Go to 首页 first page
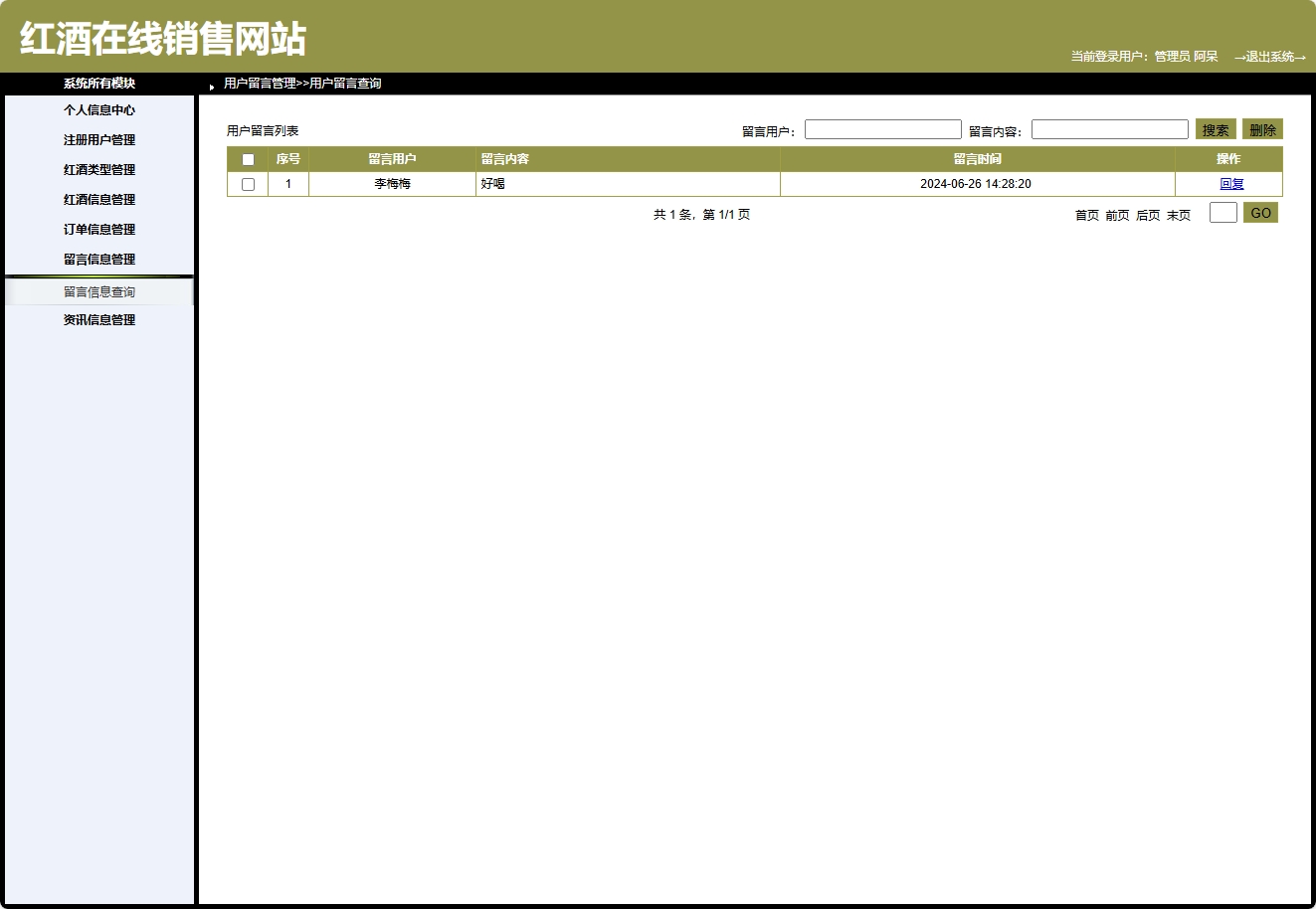 coord(1085,215)
